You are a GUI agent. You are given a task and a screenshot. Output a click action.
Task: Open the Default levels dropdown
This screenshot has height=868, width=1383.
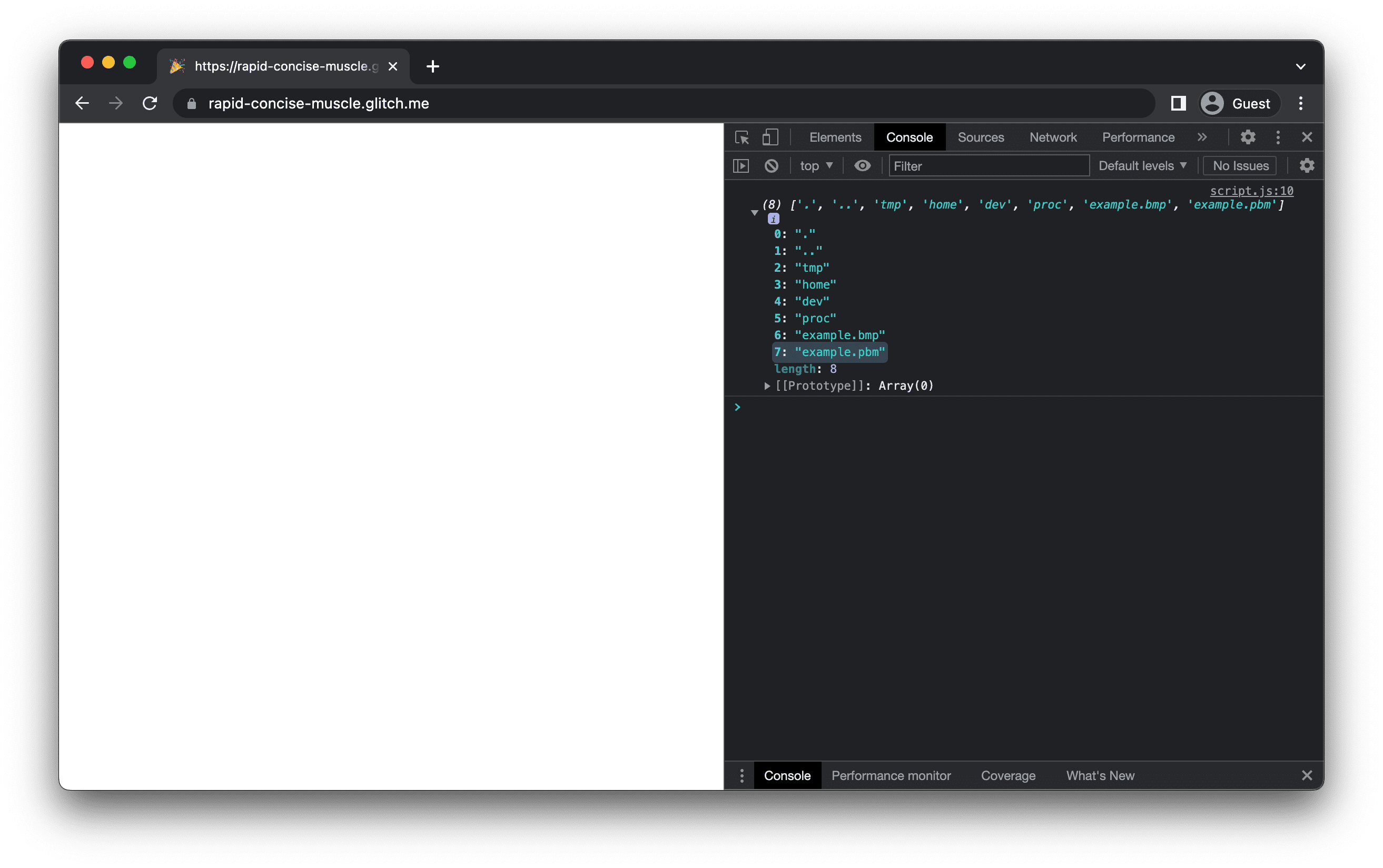(x=1140, y=165)
